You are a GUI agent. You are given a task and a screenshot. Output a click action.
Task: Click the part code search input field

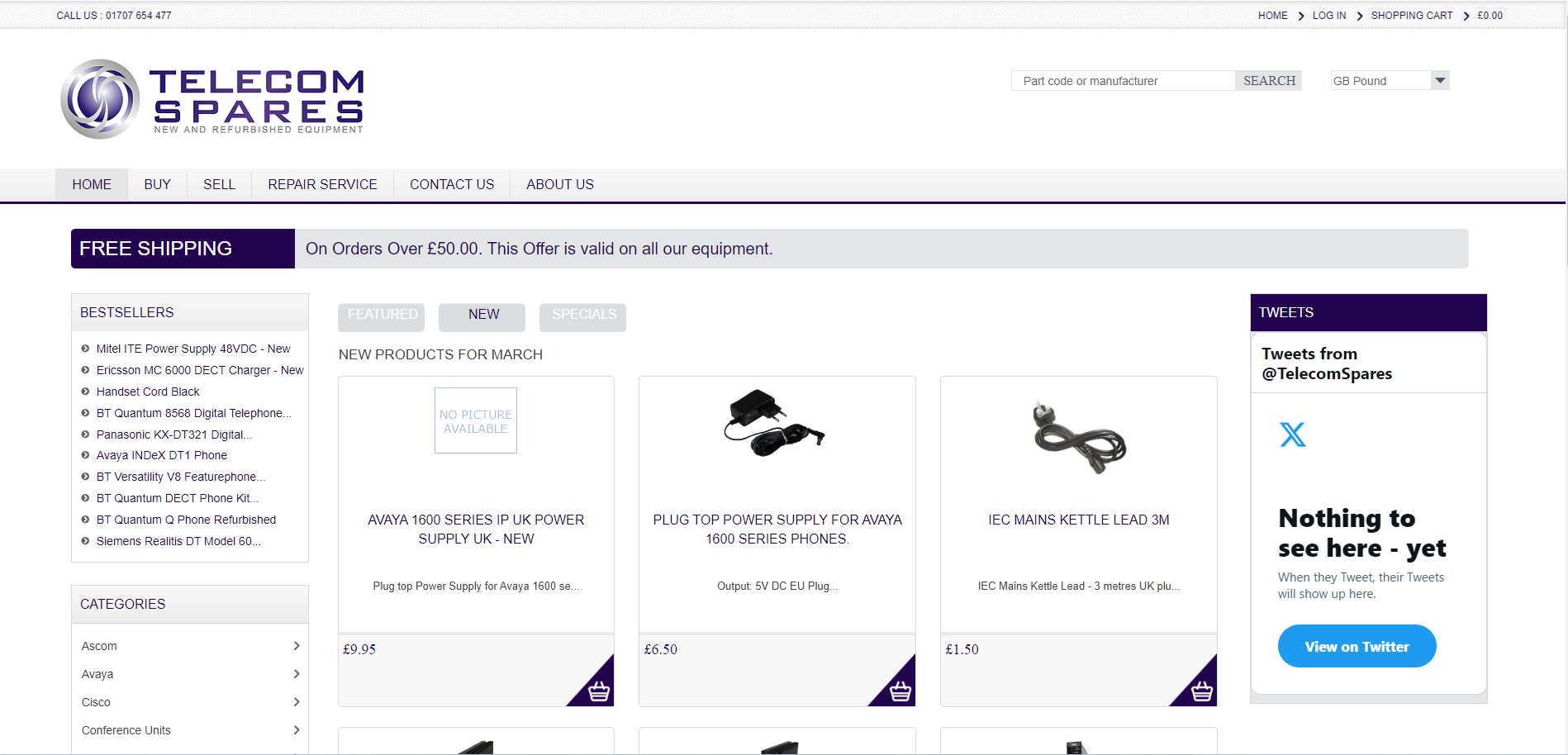coord(1119,80)
